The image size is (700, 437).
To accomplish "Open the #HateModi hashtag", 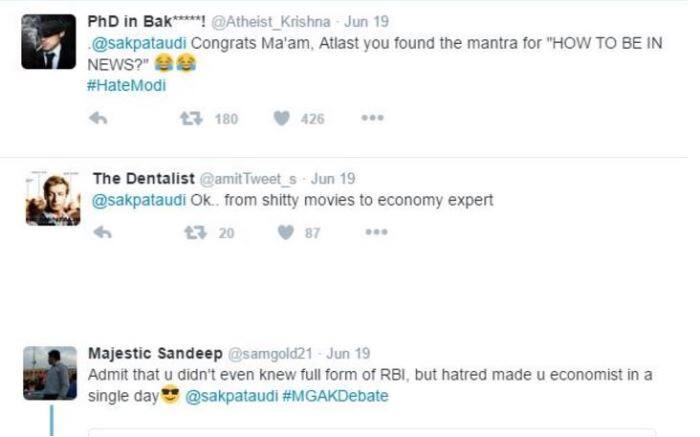I will [x=126, y=85].
